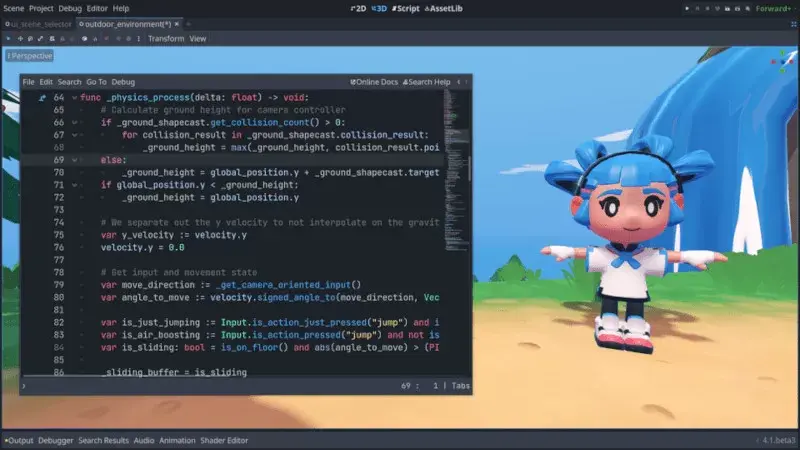Collapse the for loop at line 67

(74, 135)
